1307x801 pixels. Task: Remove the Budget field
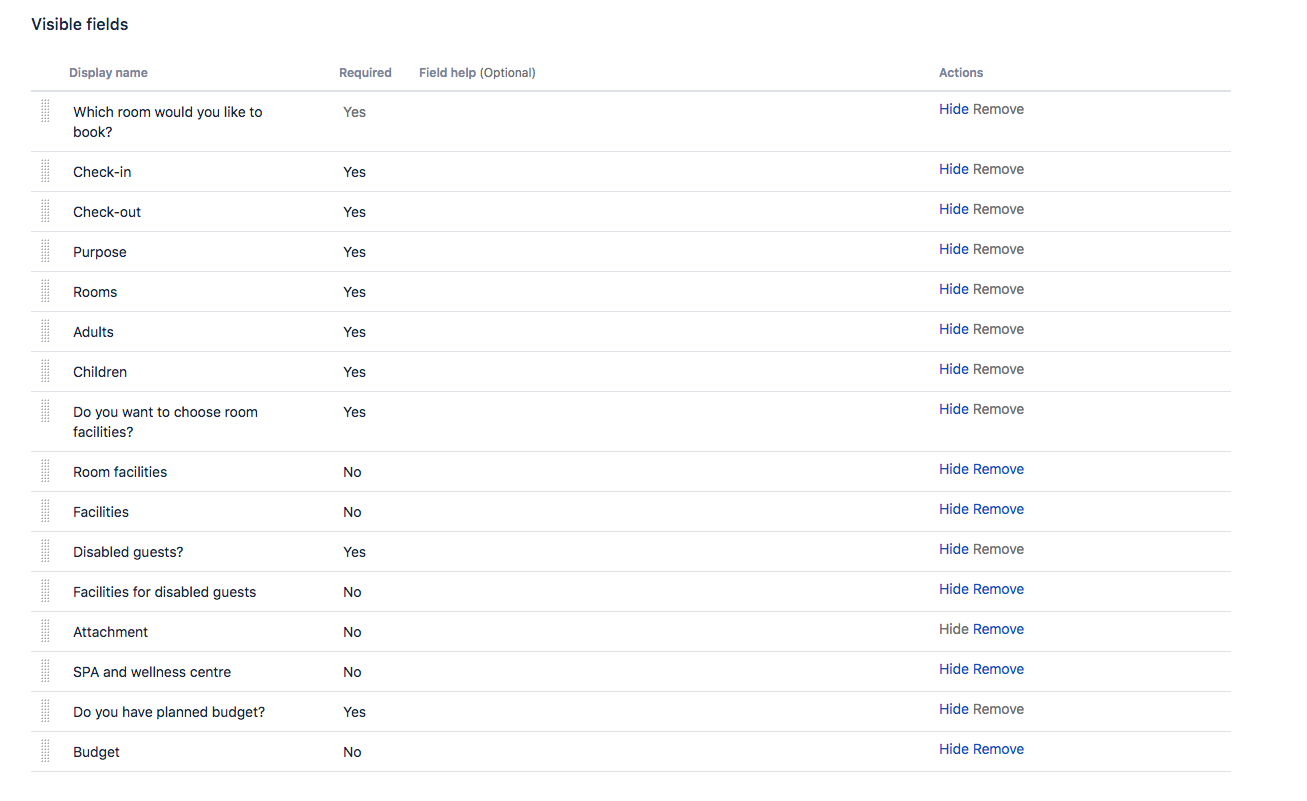point(998,748)
